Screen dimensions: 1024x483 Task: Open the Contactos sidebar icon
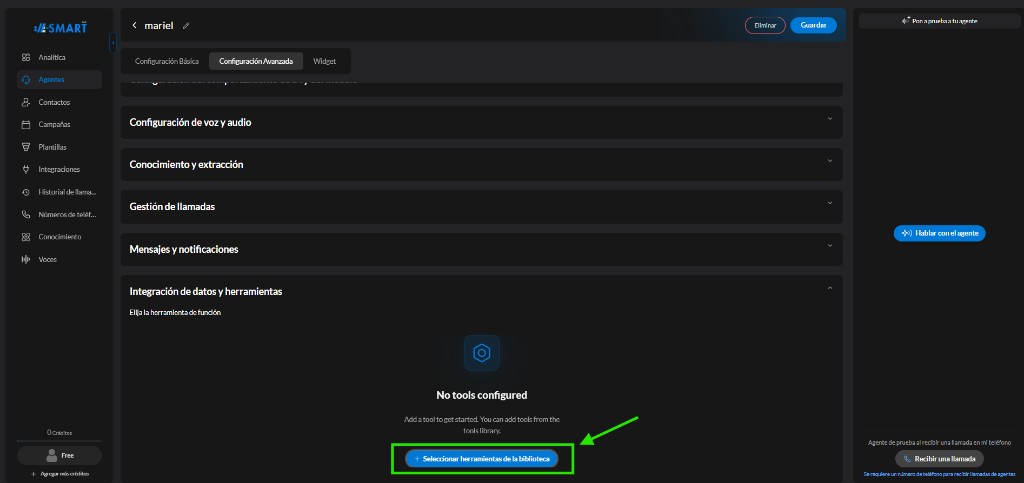[26, 102]
